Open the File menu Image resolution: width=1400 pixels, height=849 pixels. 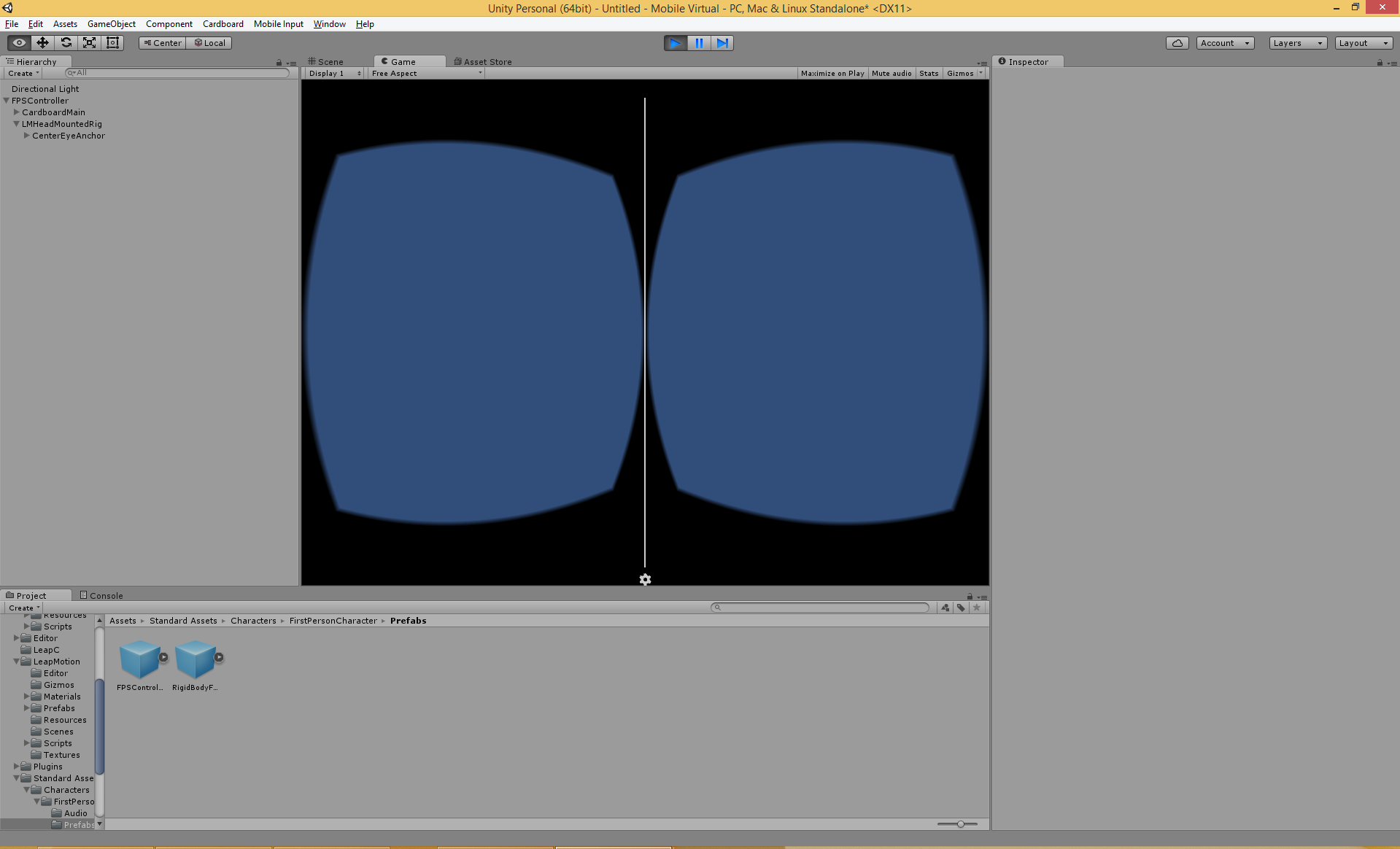pyautogui.click(x=12, y=24)
